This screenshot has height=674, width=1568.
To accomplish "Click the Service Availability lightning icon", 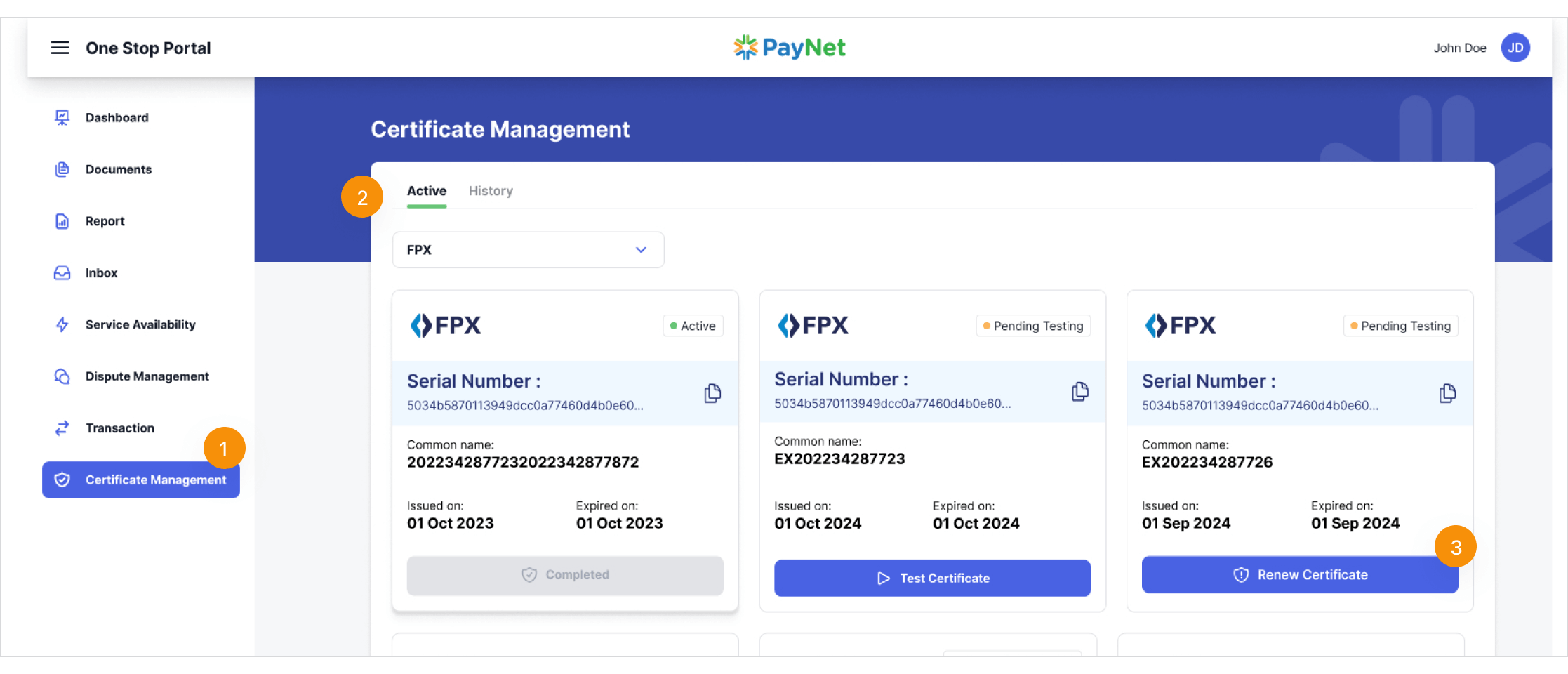I will point(62,324).
